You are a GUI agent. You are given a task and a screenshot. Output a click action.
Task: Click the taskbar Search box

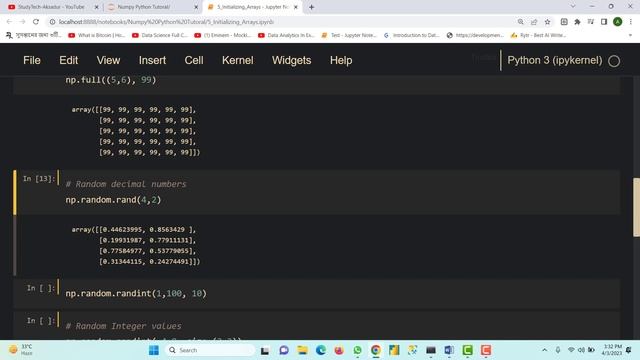210,350
